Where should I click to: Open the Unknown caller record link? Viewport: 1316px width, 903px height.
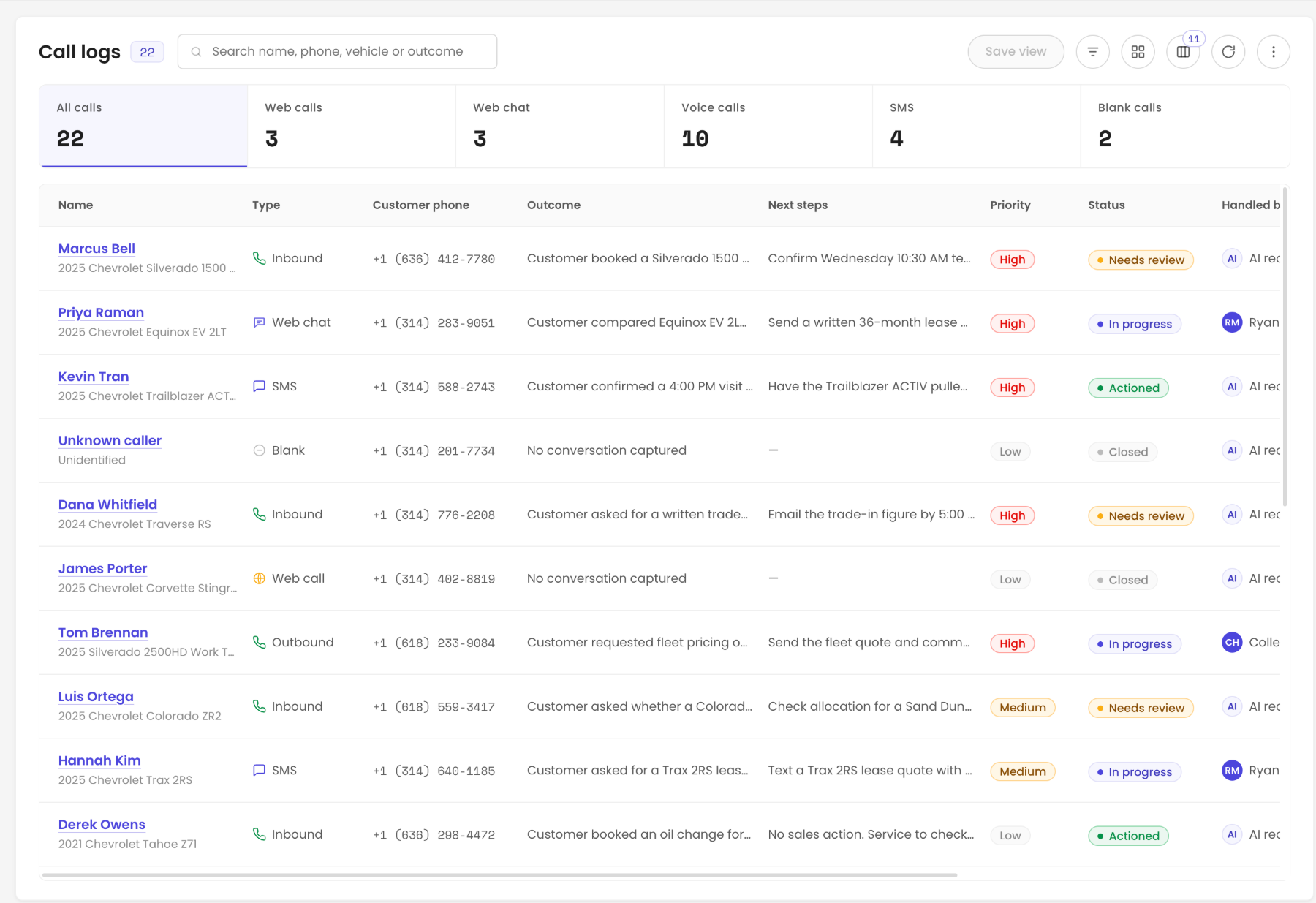[x=110, y=441]
